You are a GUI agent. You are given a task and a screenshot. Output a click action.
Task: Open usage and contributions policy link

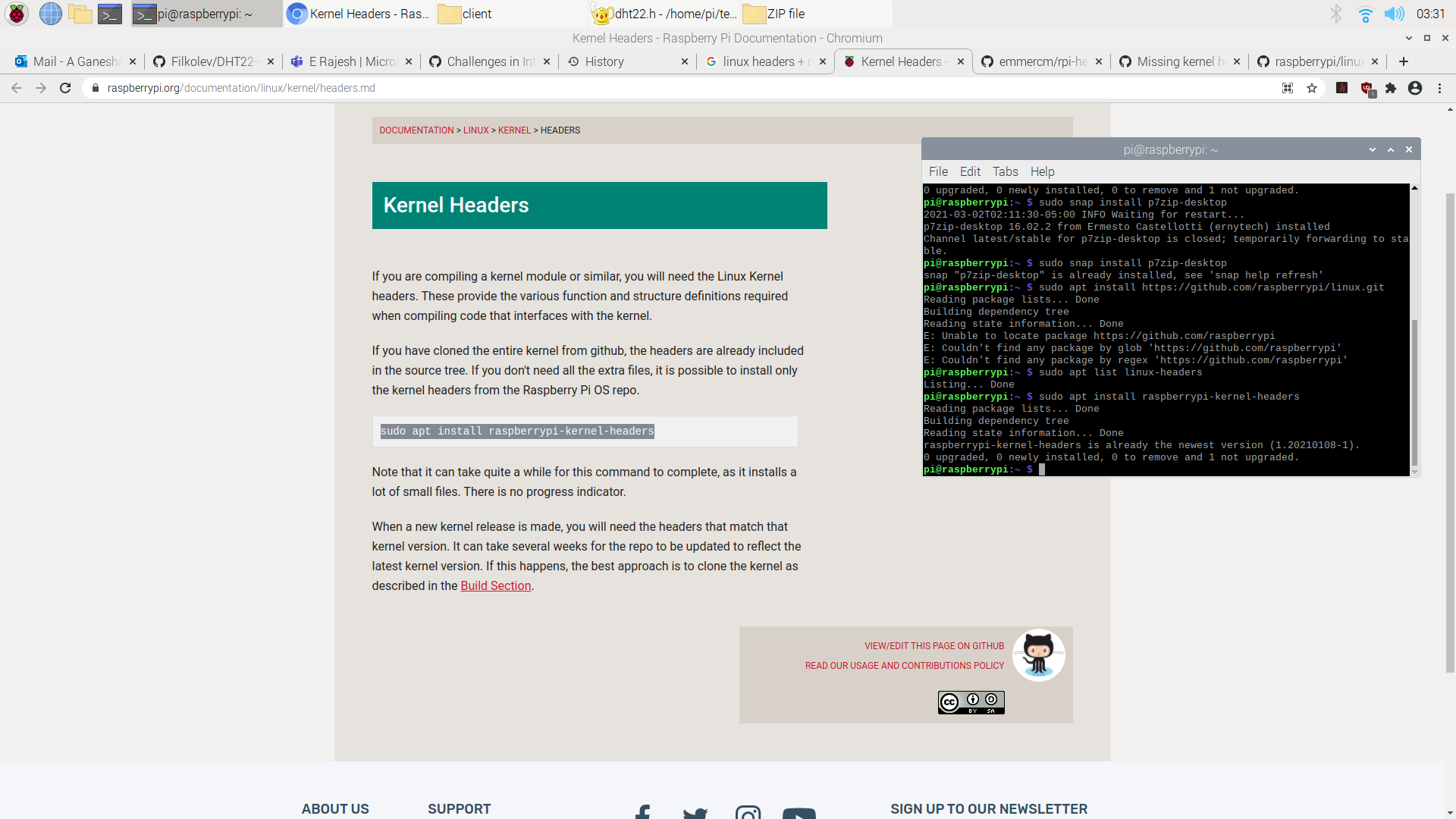coord(904,666)
